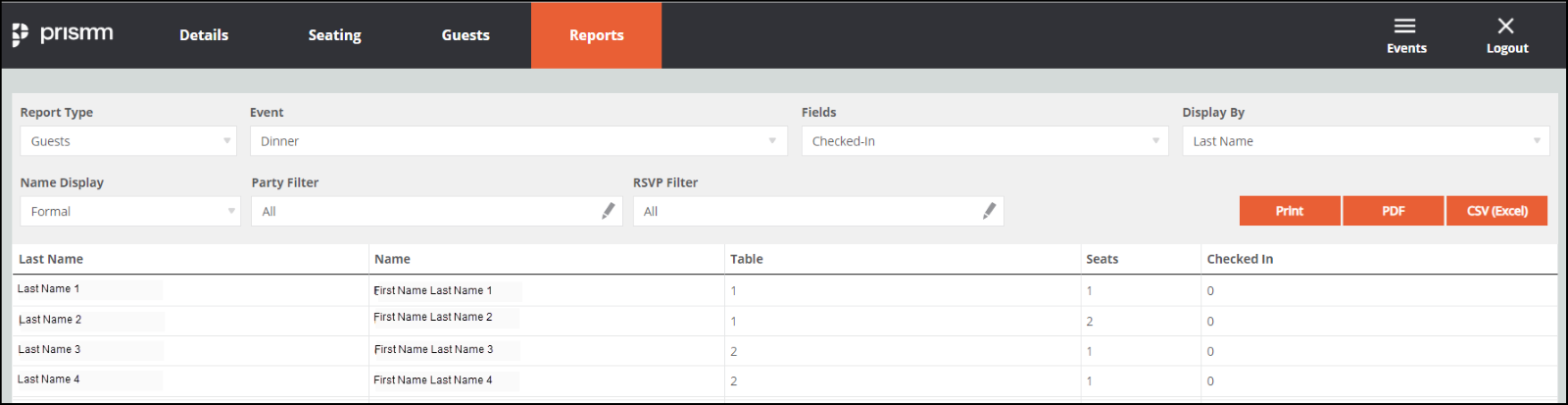Click the Prismm logo icon
Viewport: 1568px width, 405px height.
pyautogui.click(x=20, y=35)
